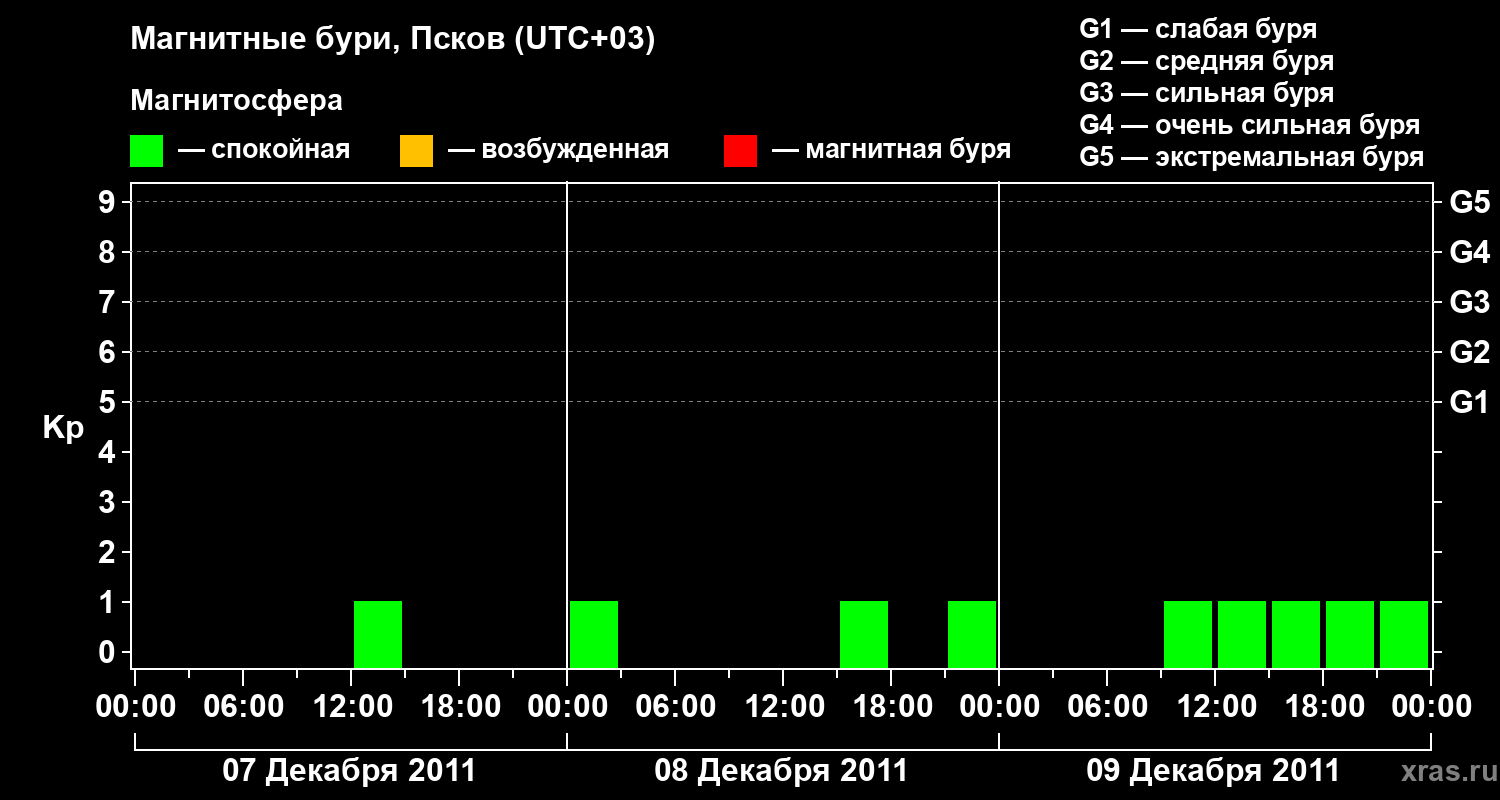Click the 18:00 tick label of 08 Декабря
The image size is (1500, 800).
point(891,706)
